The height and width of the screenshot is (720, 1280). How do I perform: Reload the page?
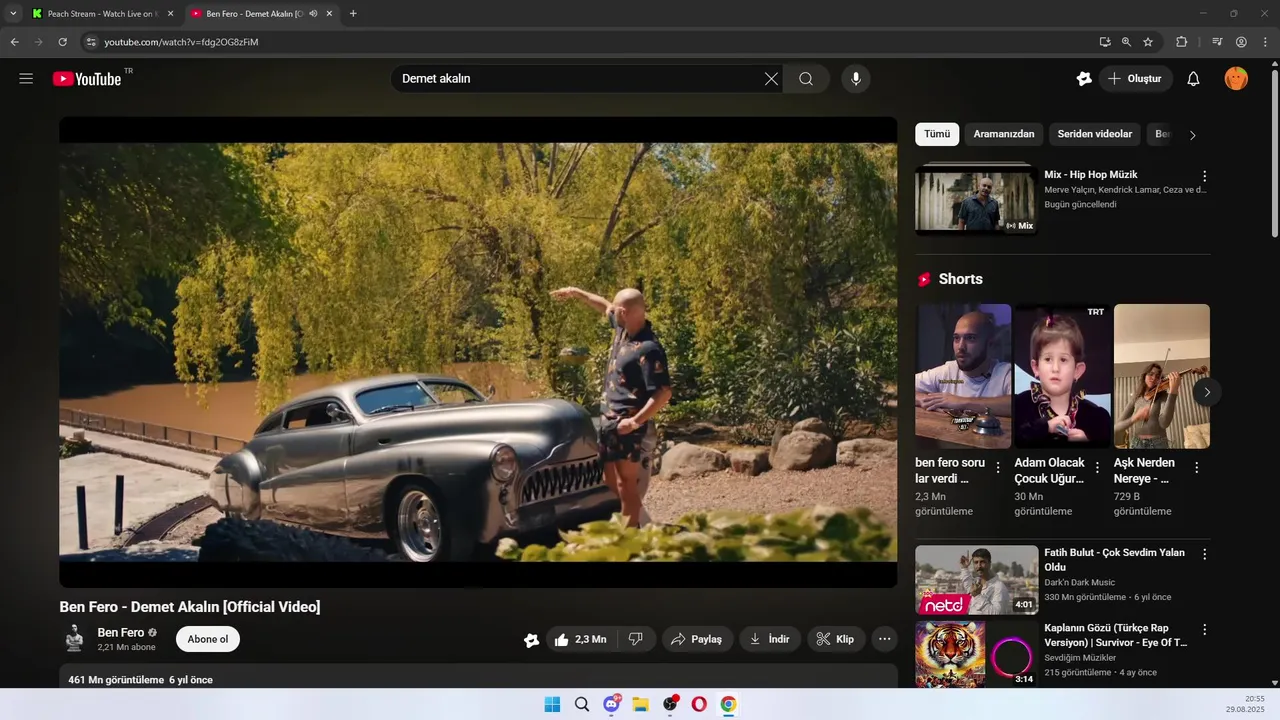[62, 42]
